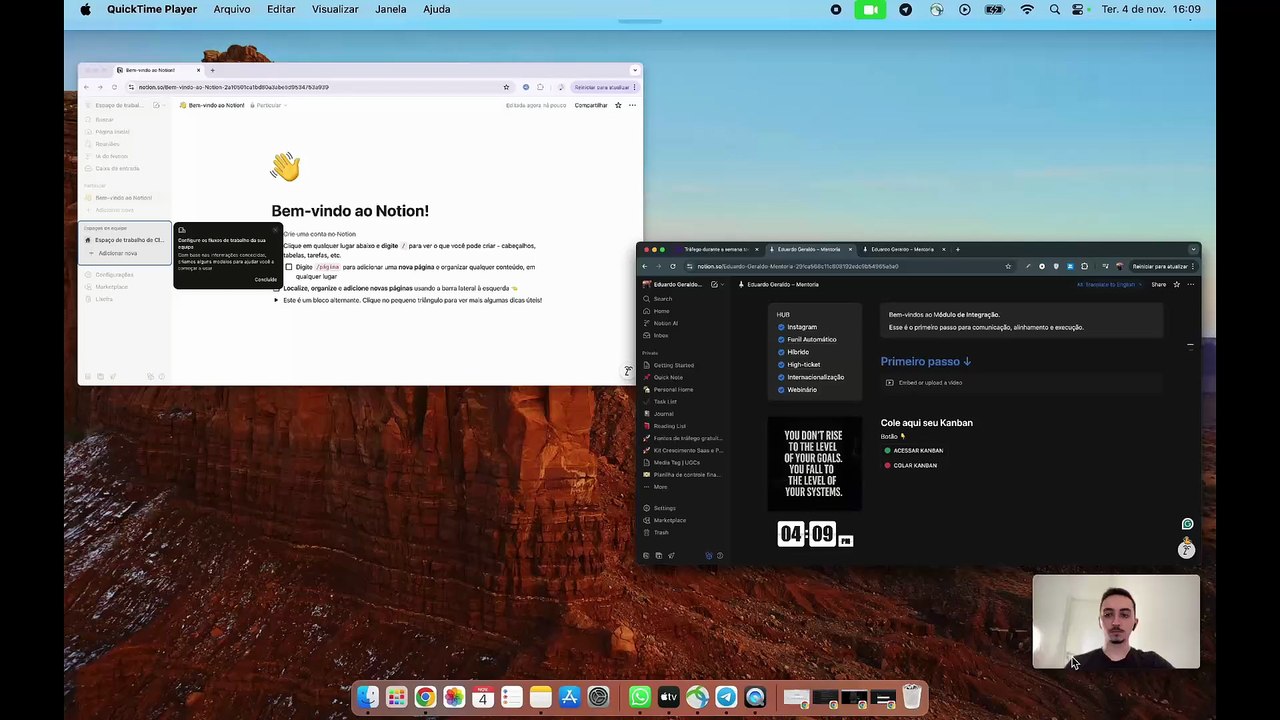
Task: Expand the 'Este é um bloco alternante' toggle
Action: pos(276,300)
